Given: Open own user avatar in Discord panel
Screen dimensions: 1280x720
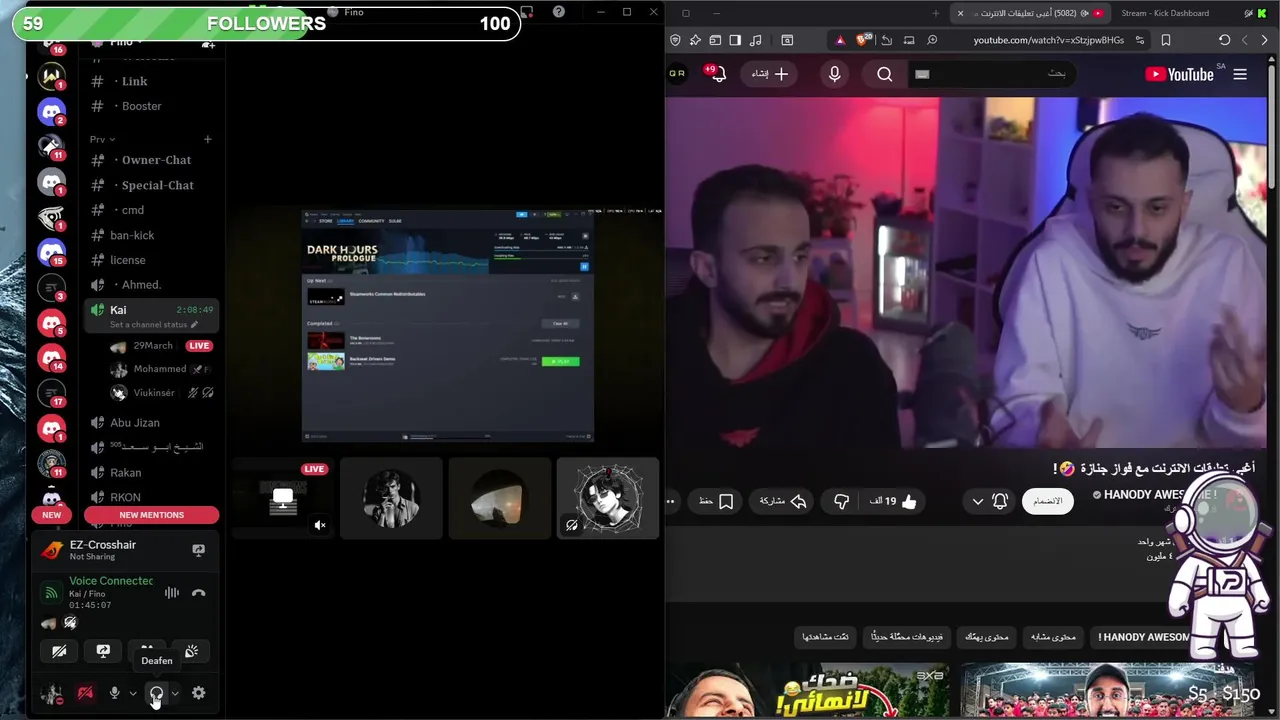Looking at the screenshot, I should click(x=52, y=693).
